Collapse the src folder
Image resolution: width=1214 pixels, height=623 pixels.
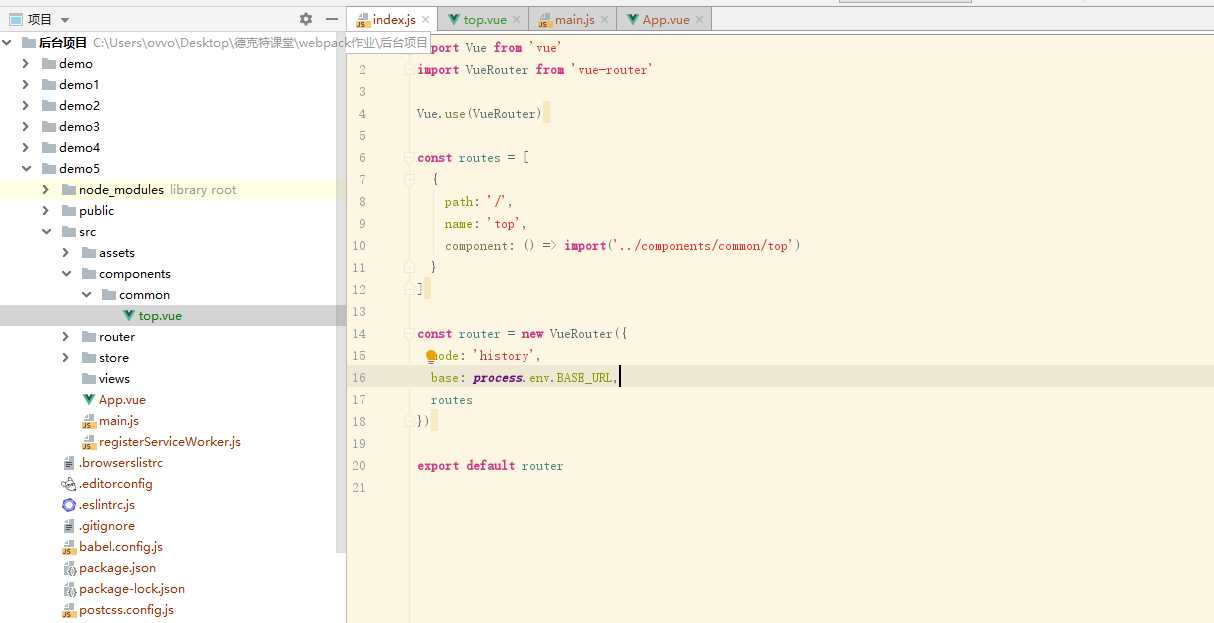(46, 232)
